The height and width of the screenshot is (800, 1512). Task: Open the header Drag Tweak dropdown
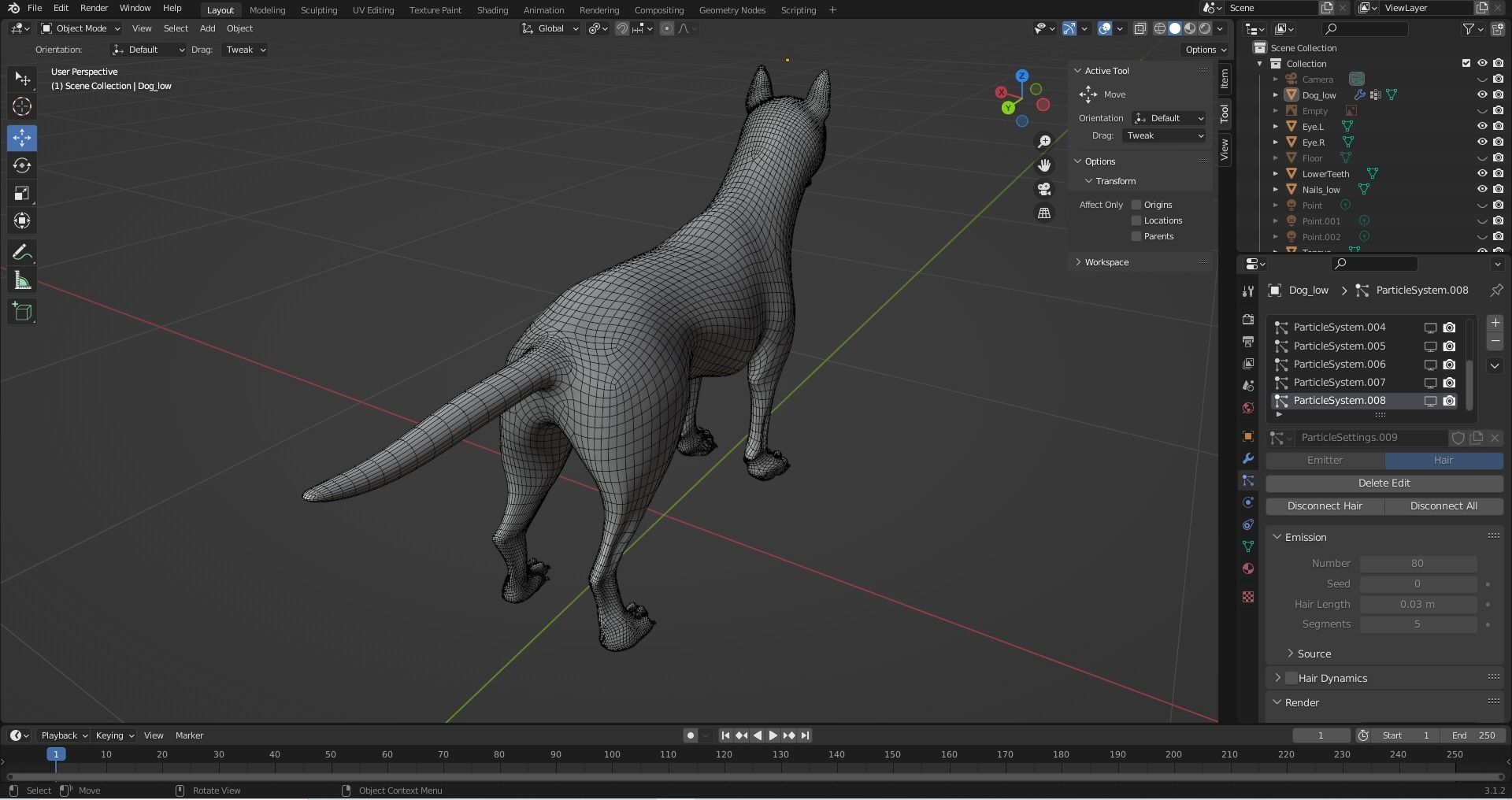coord(245,50)
